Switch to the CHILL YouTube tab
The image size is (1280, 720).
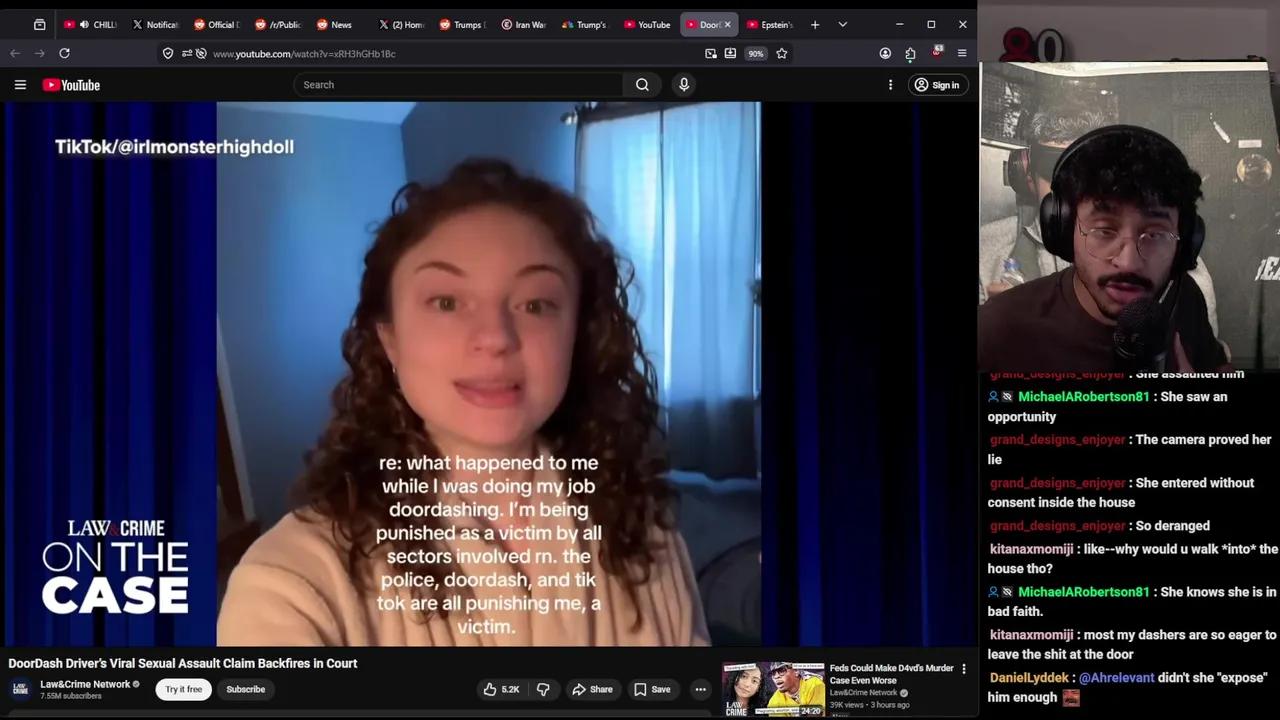(91, 24)
